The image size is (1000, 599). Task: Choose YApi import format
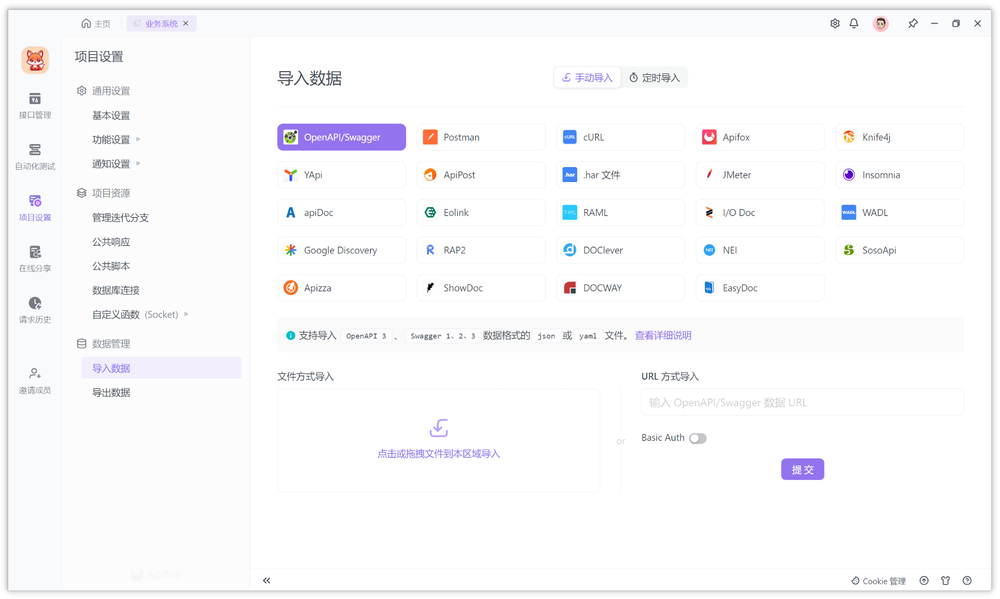tap(341, 175)
